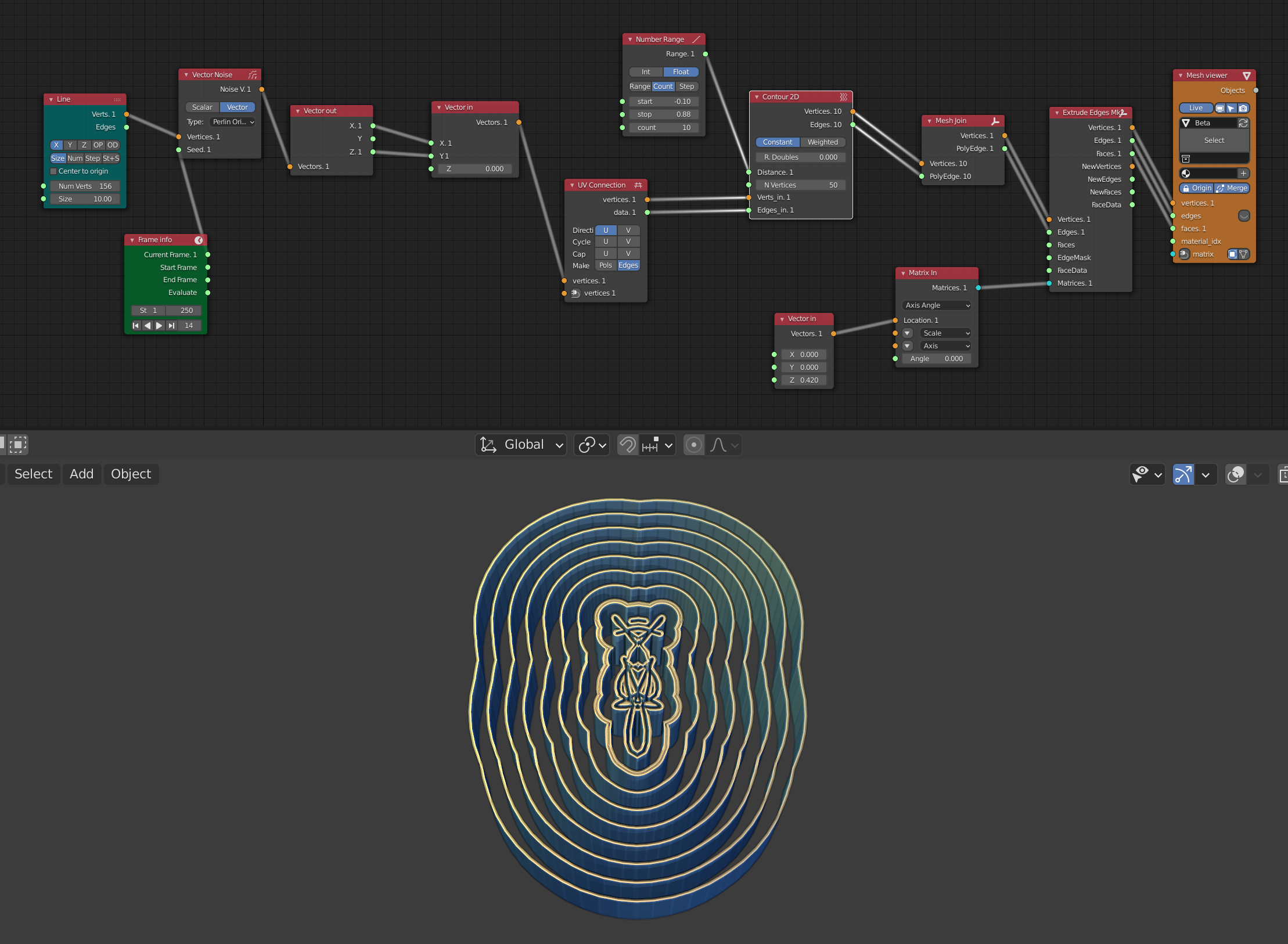The height and width of the screenshot is (944, 1288).
Task: Enable the snapping magnet icon in viewport header
Action: (627, 445)
